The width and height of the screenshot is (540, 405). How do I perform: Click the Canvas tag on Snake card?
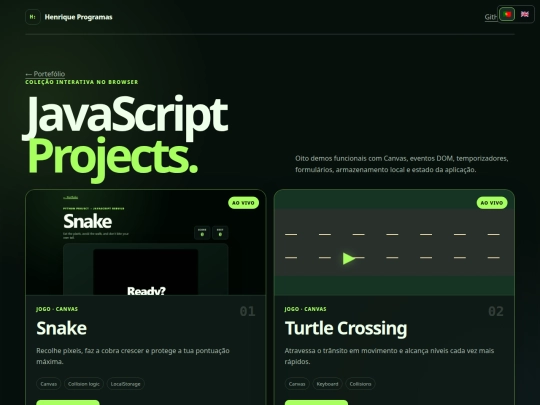point(49,384)
